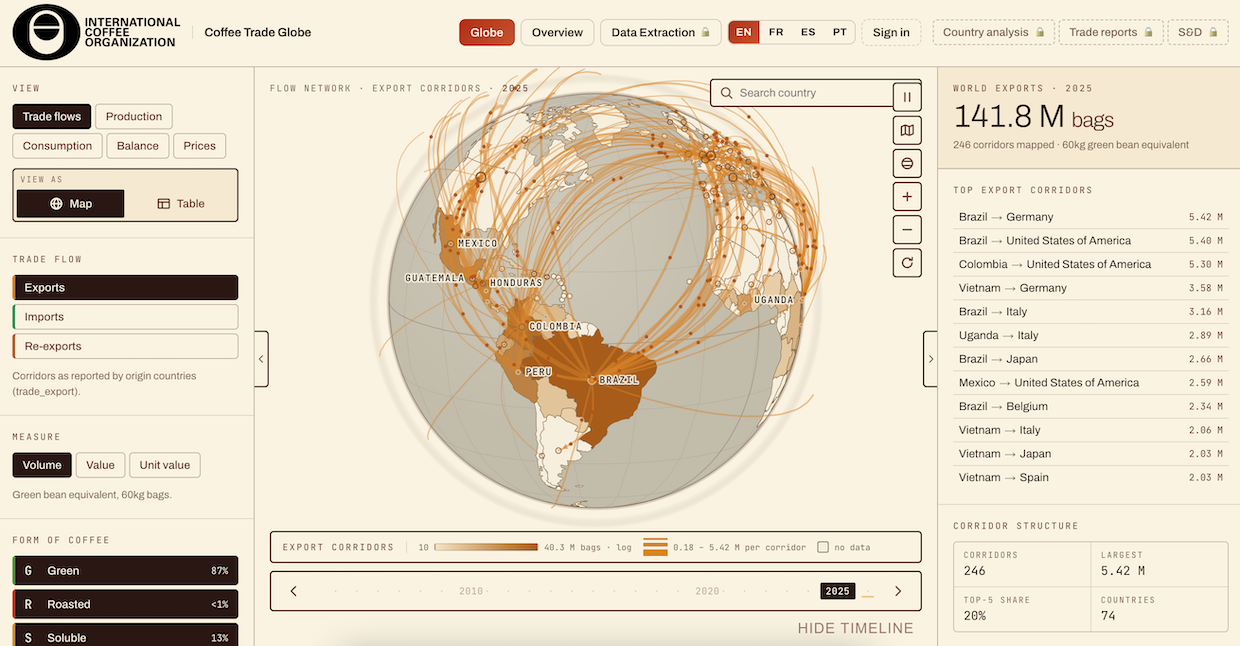This screenshot has height=646, width=1240.
Task: Select Mexico → United States of America corridor
Action: tap(1092, 383)
